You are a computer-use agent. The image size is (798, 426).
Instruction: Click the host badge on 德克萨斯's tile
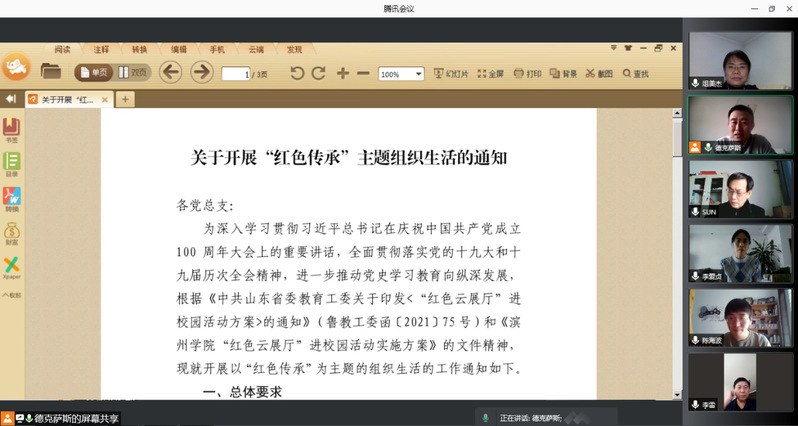695,148
